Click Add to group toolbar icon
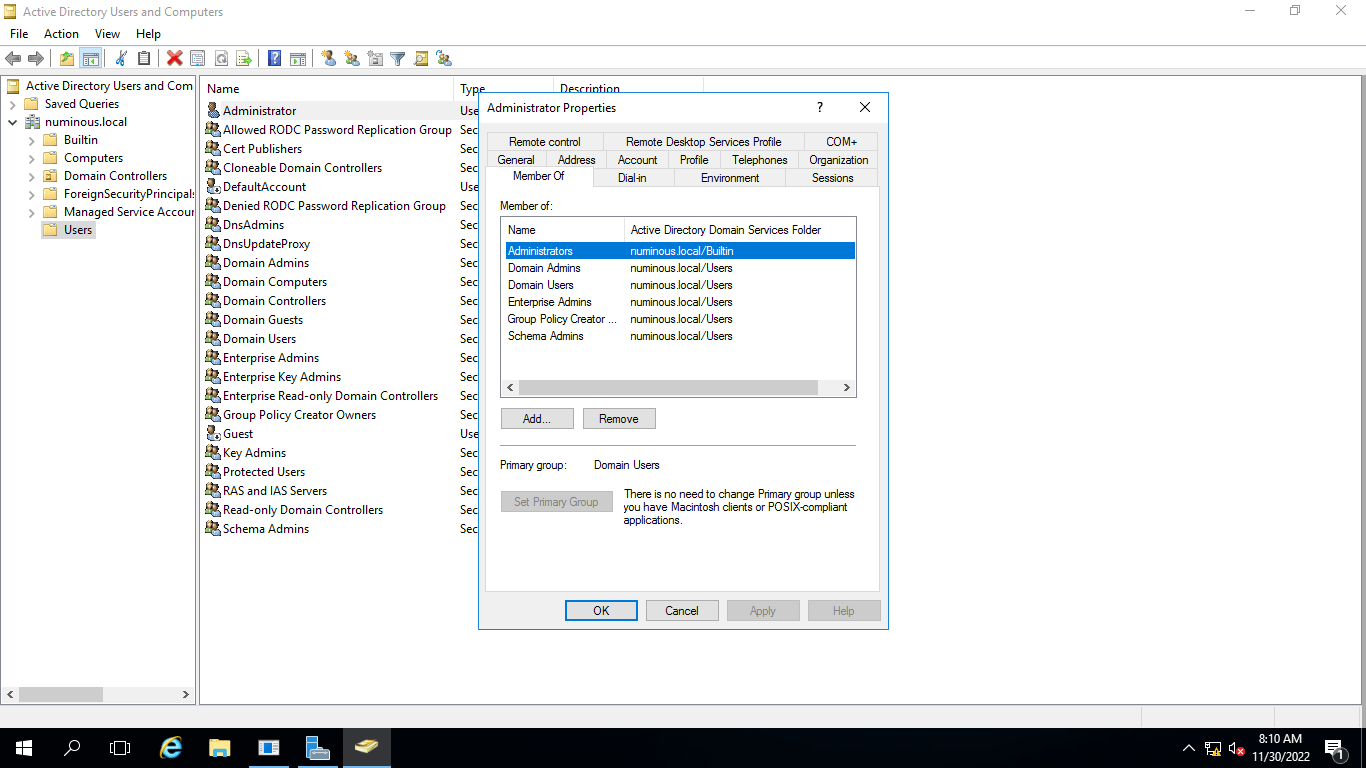The image size is (1366, 768). [444, 59]
